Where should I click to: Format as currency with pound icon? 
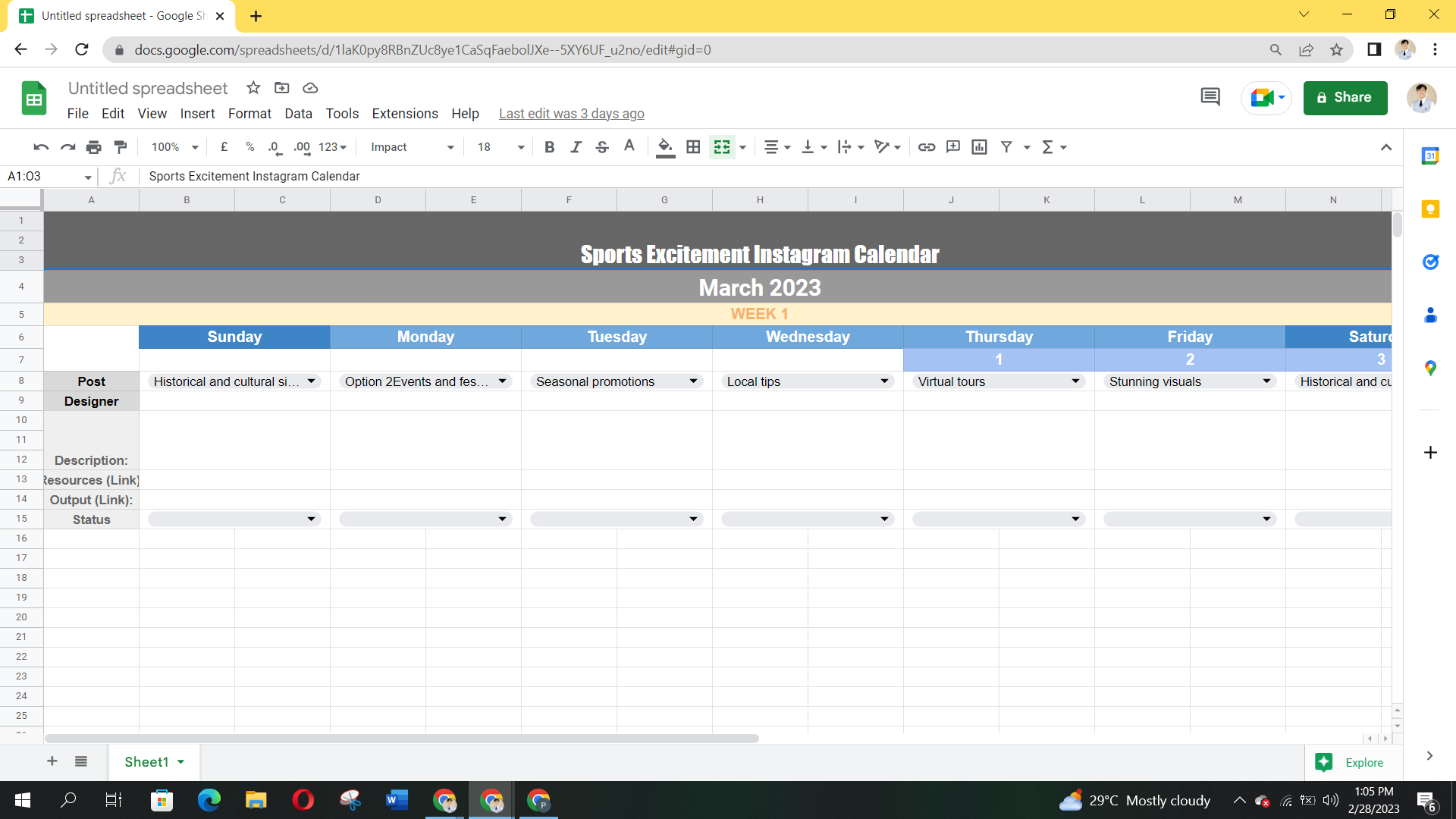point(224,147)
